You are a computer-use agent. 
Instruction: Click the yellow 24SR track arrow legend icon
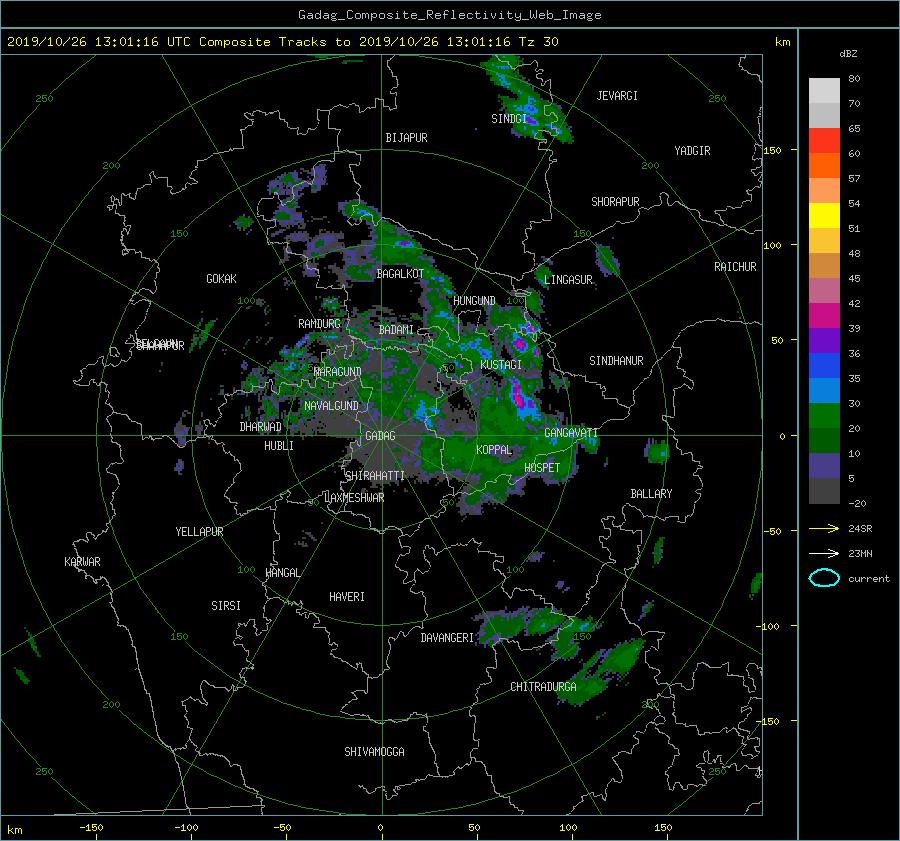(x=824, y=529)
